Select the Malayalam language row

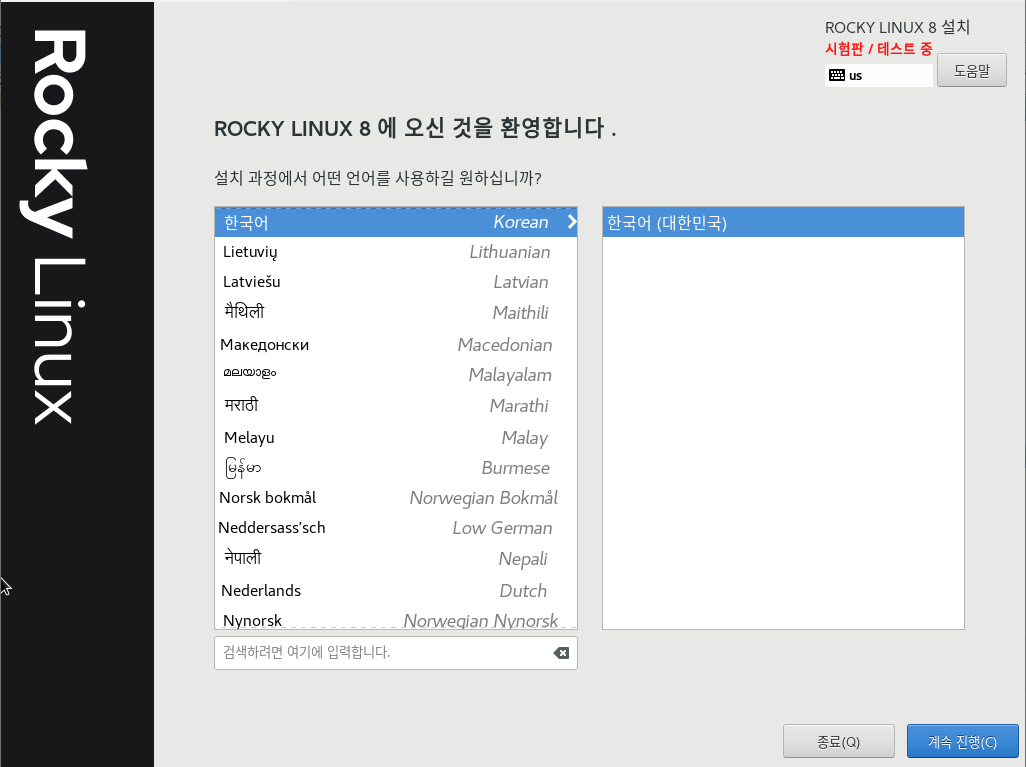click(x=395, y=375)
